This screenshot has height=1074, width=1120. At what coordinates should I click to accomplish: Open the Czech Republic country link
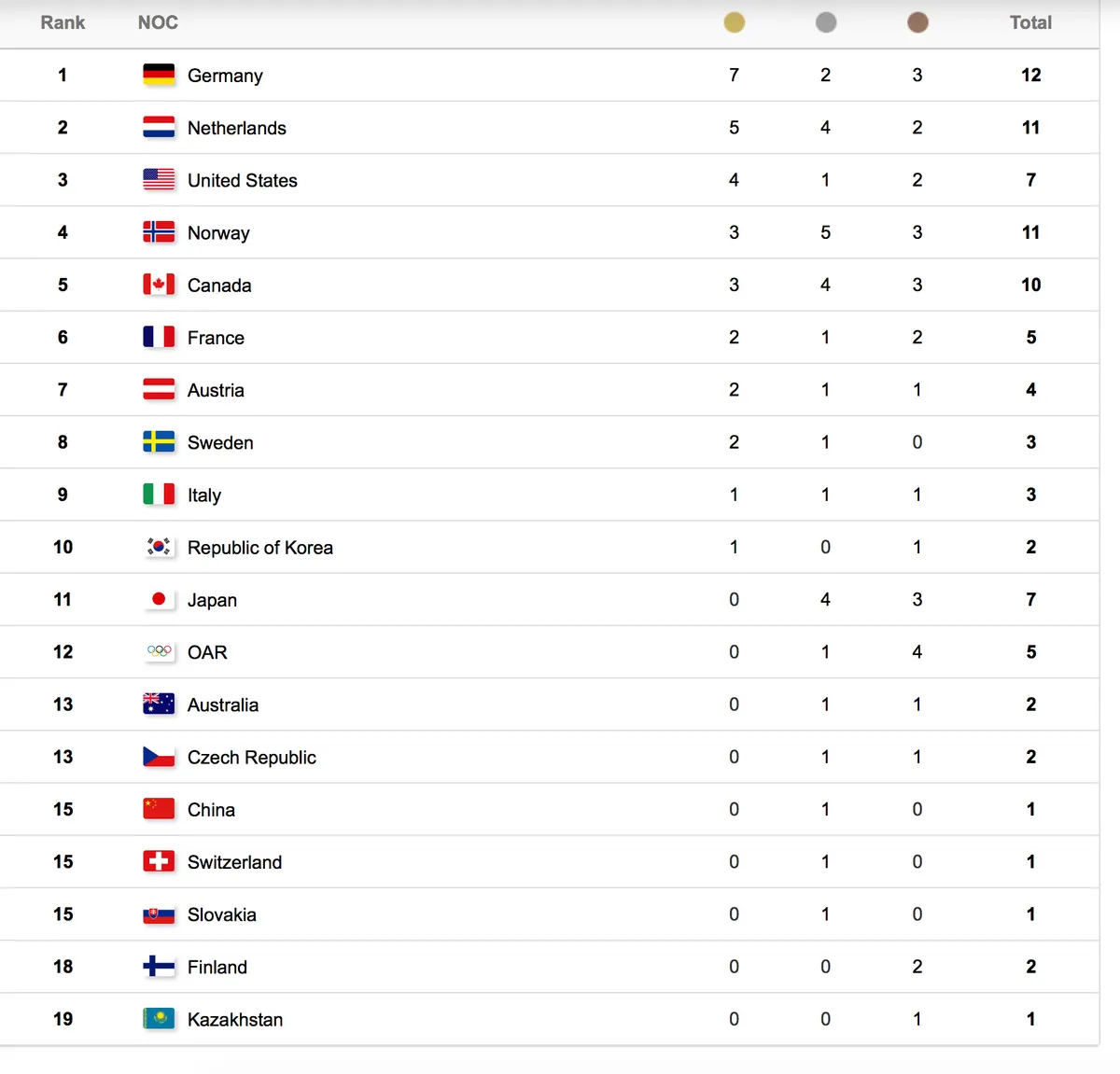point(252,758)
